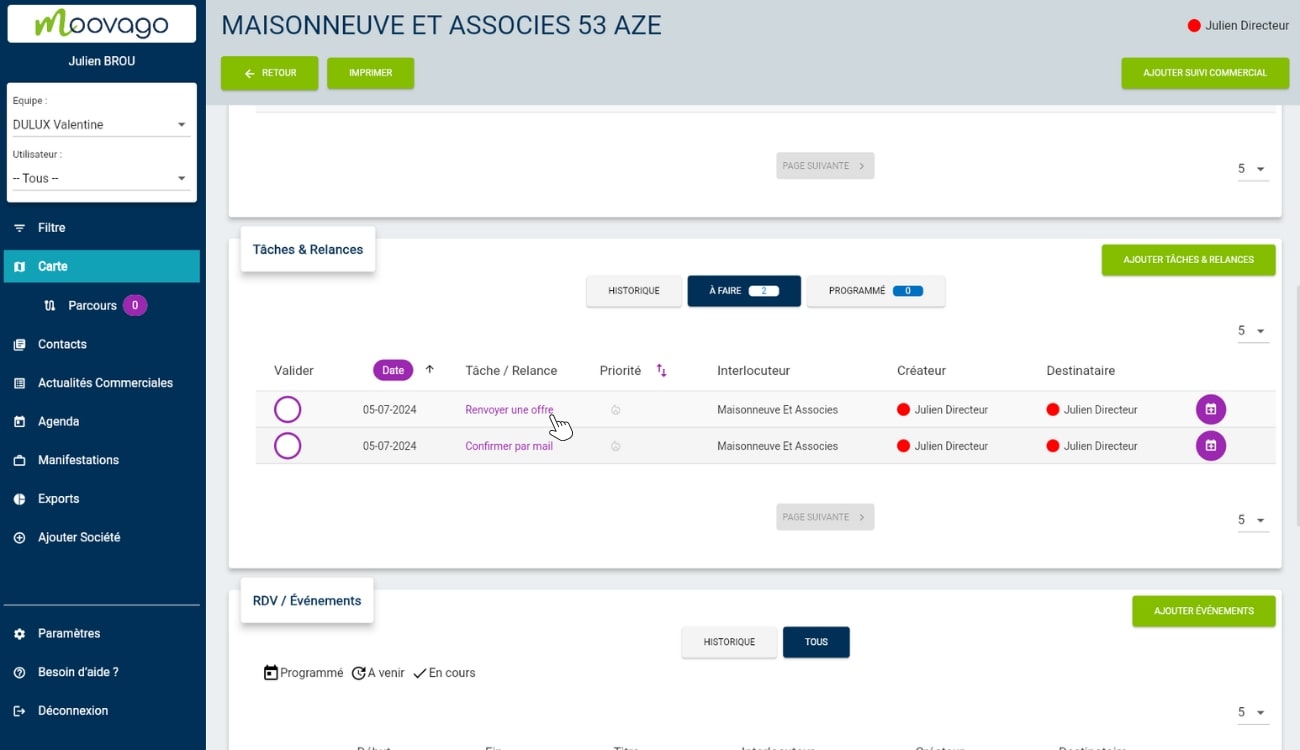1300x750 pixels.
Task: Click the Parcours count badge 0
Action: pos(135,305)
